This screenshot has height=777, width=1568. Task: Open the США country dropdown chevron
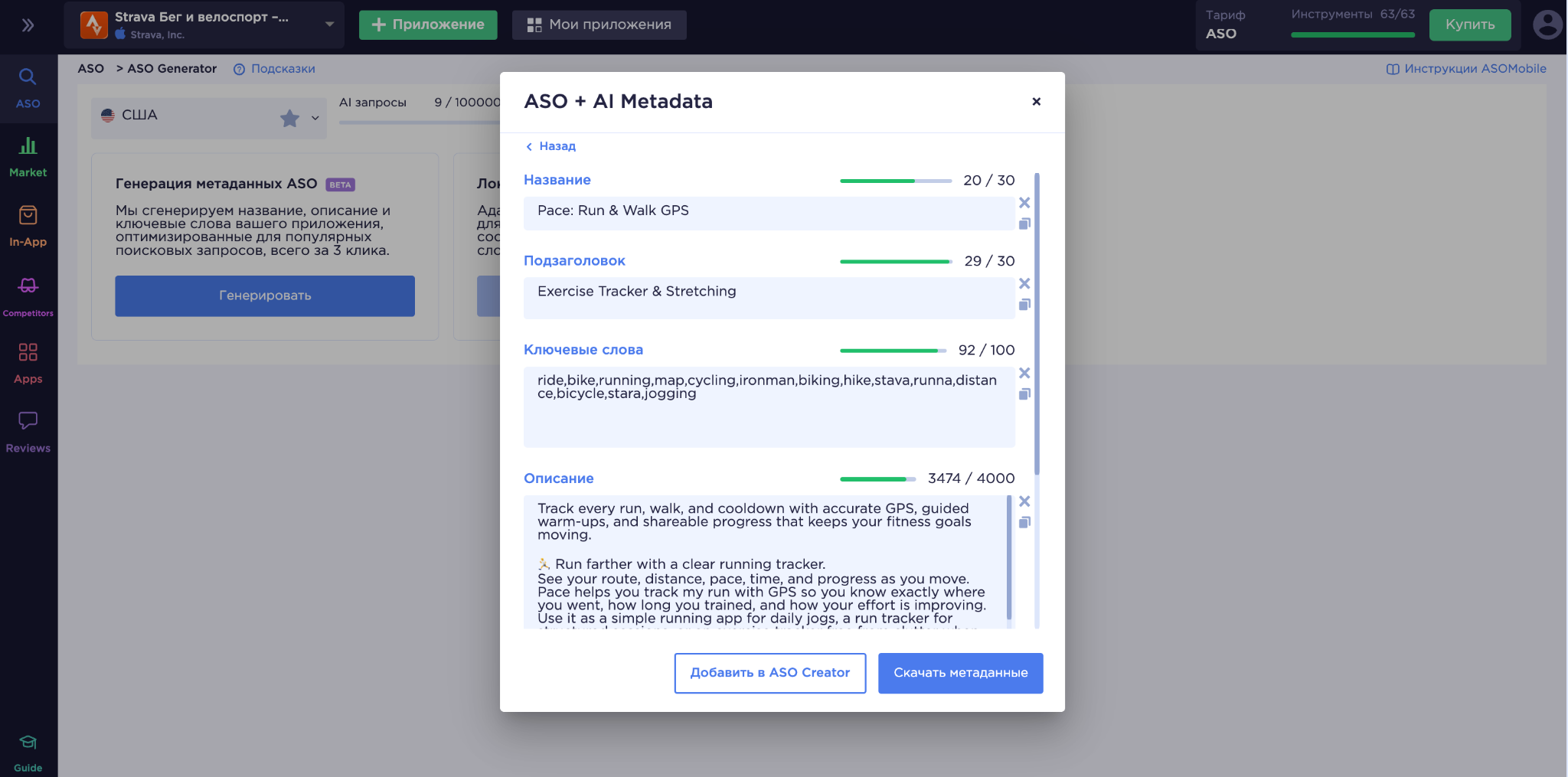click(315, 118)
